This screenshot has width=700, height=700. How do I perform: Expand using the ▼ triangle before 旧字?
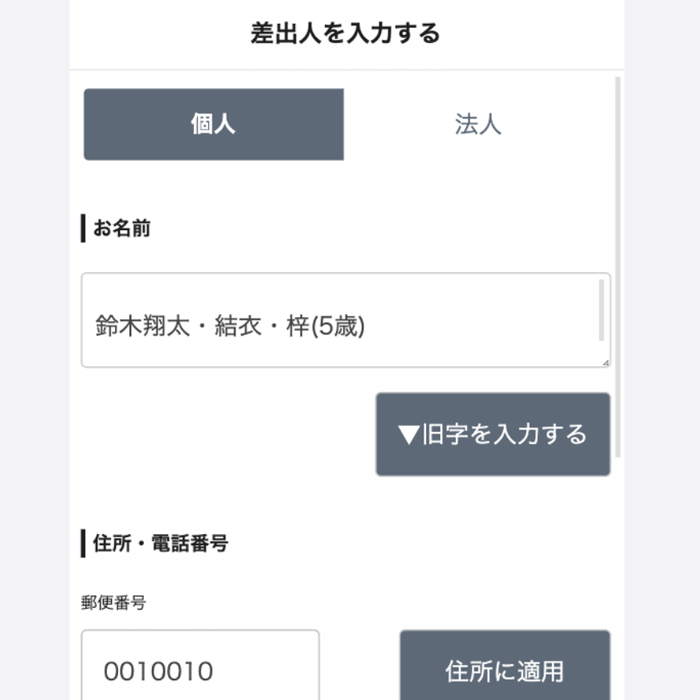(x=408, y=435)
